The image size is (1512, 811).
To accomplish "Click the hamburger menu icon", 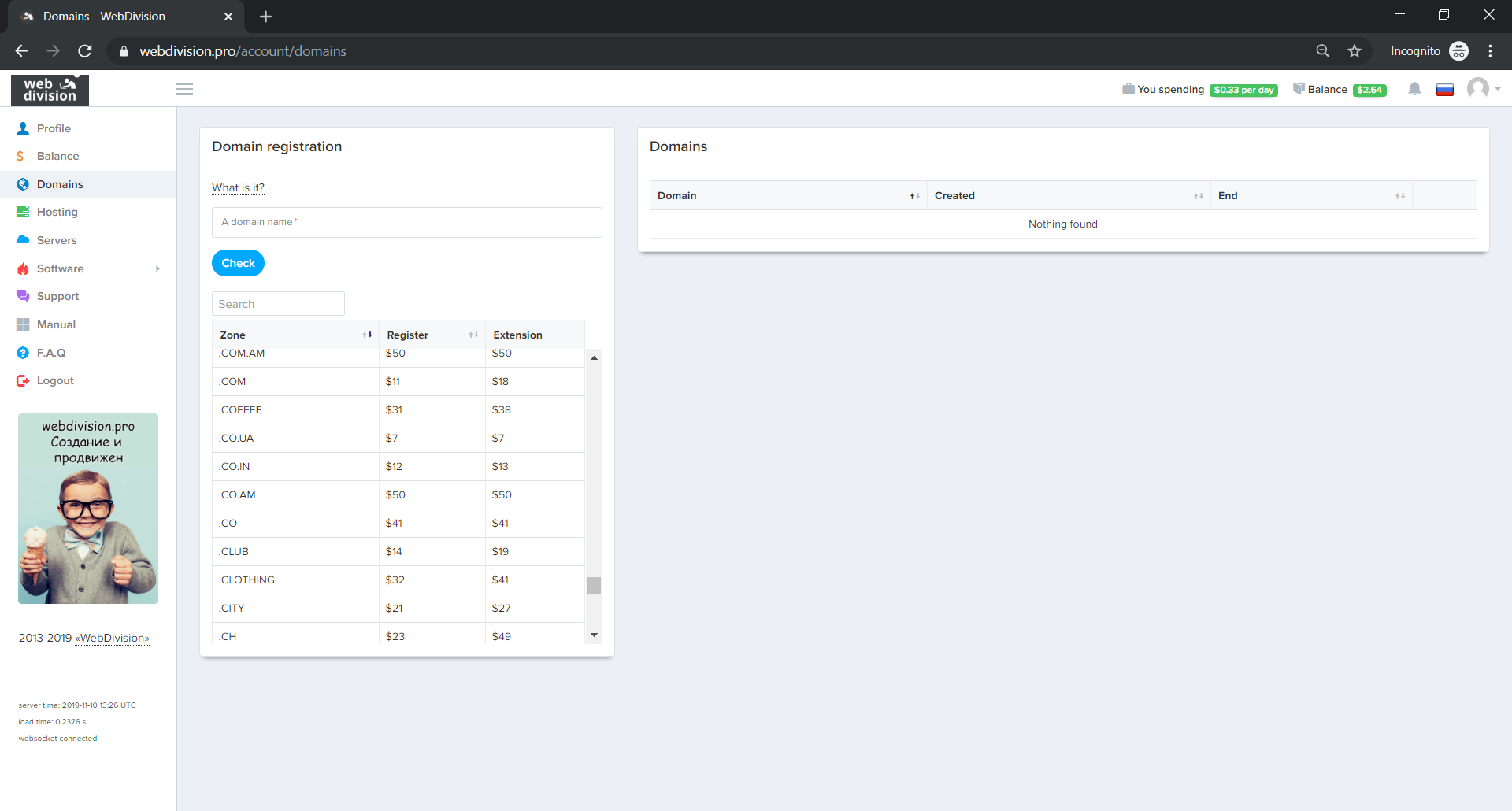I will coord(184,89).
